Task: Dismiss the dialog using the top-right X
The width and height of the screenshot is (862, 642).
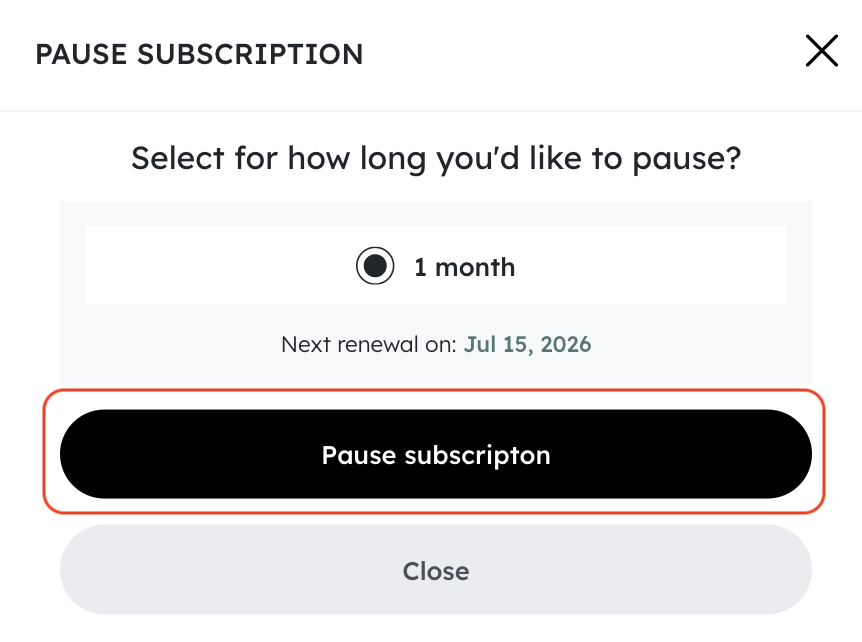Action: pos(821,52)
